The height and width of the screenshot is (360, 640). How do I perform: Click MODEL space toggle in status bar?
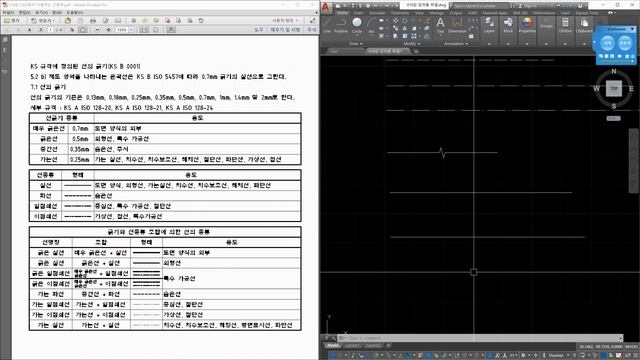(x=631, y=347)
